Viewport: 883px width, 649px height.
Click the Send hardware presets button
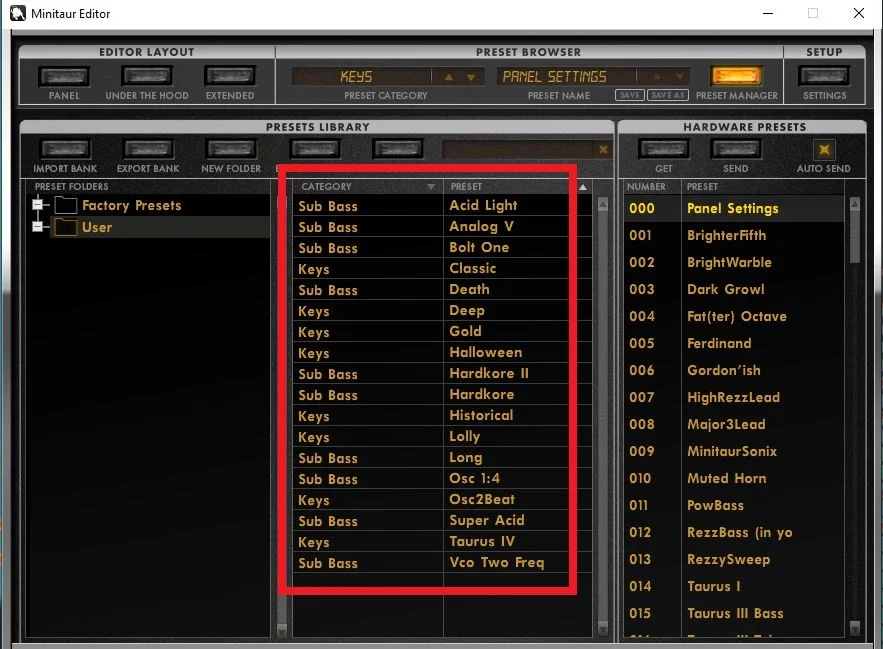point(735,149)
